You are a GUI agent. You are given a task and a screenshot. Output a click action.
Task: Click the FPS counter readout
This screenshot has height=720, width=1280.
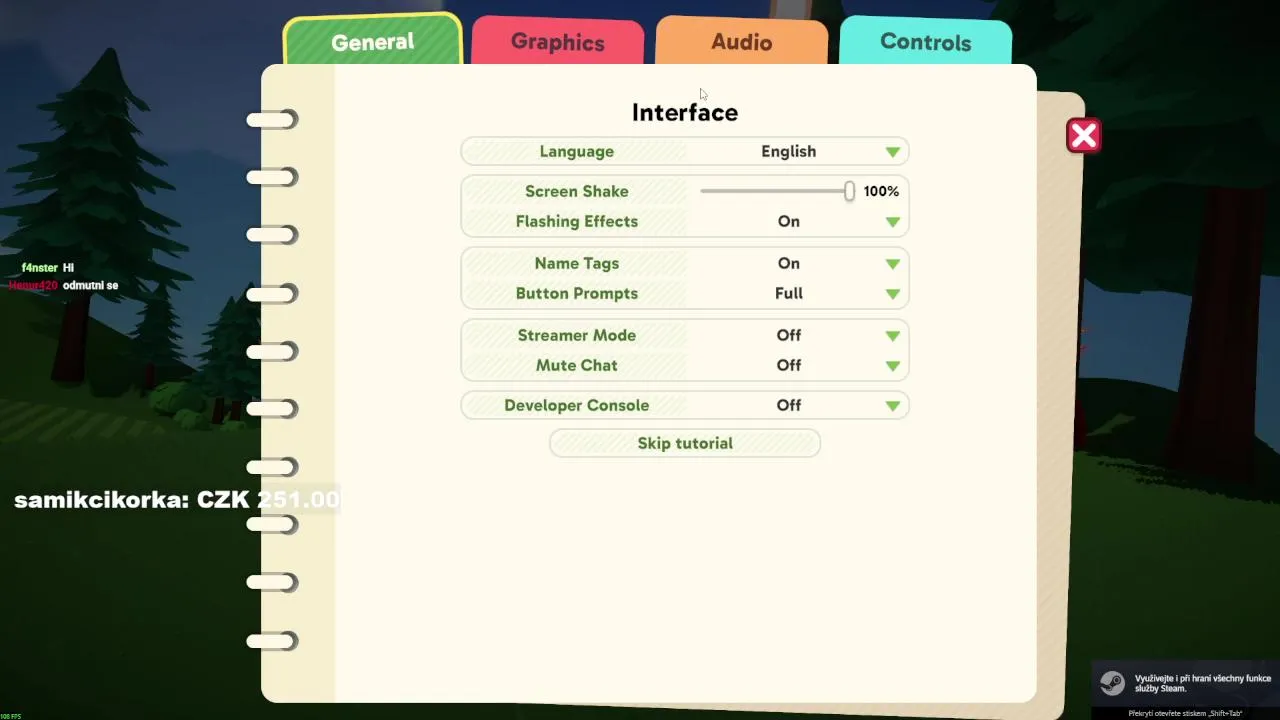(x=10, y=716)
